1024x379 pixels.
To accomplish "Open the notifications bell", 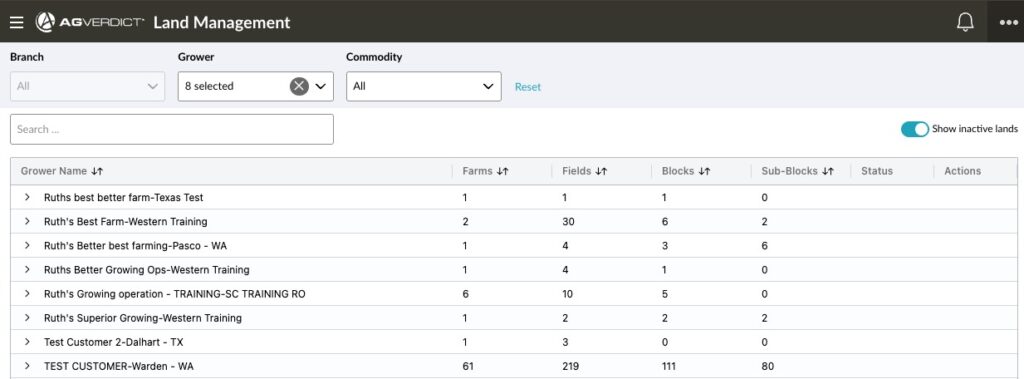I will [x=965, y=22].
